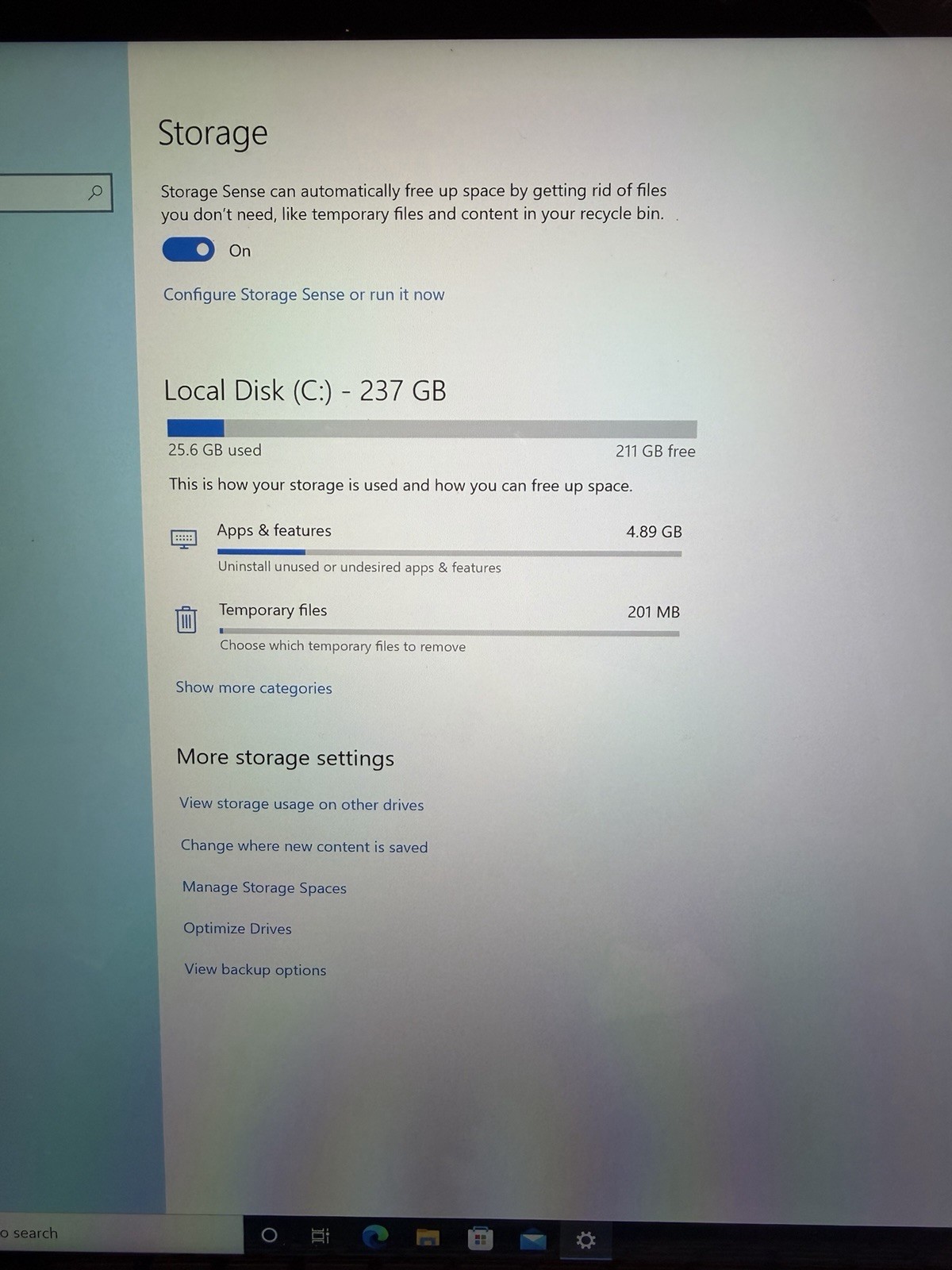
Task: Select the Settings gear on taskbar
Action: [585, 1240]
